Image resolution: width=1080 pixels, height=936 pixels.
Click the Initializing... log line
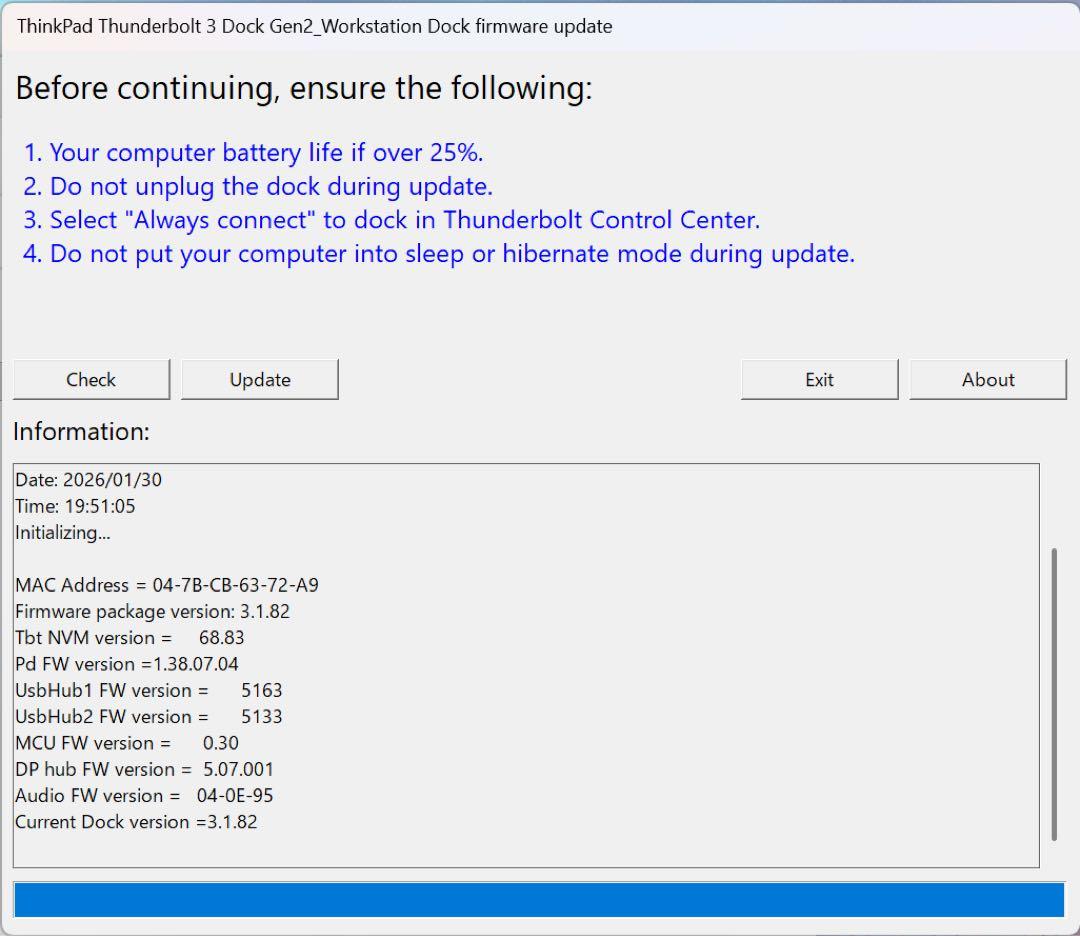pyautogui.click(x=63, y=533)
